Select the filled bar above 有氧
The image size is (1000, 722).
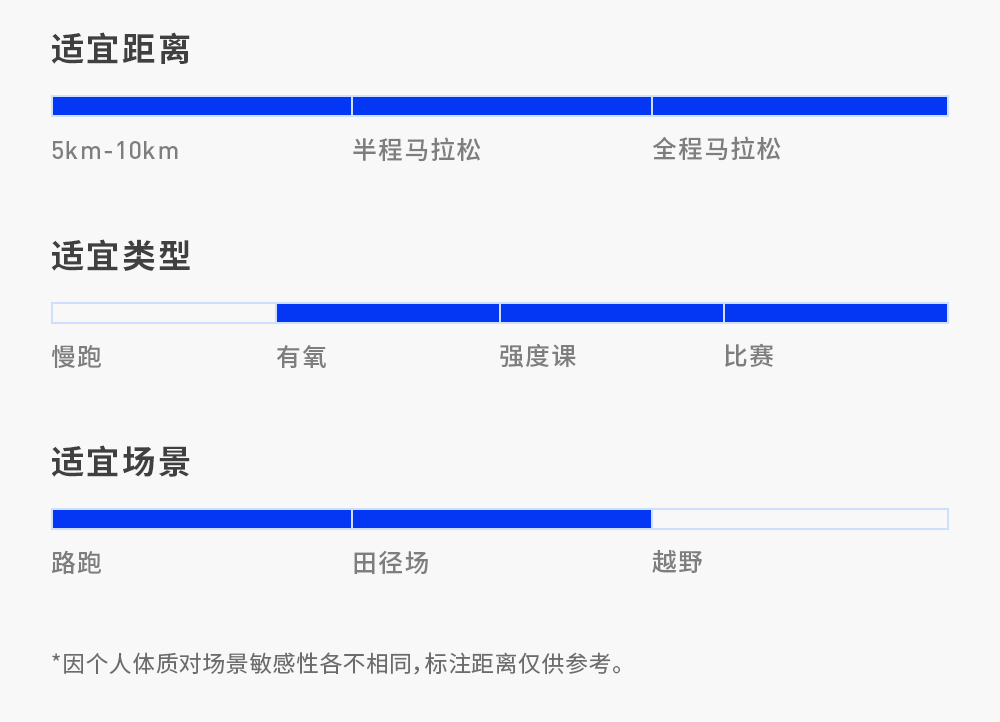pyautogui.click(x=388, y=313)
